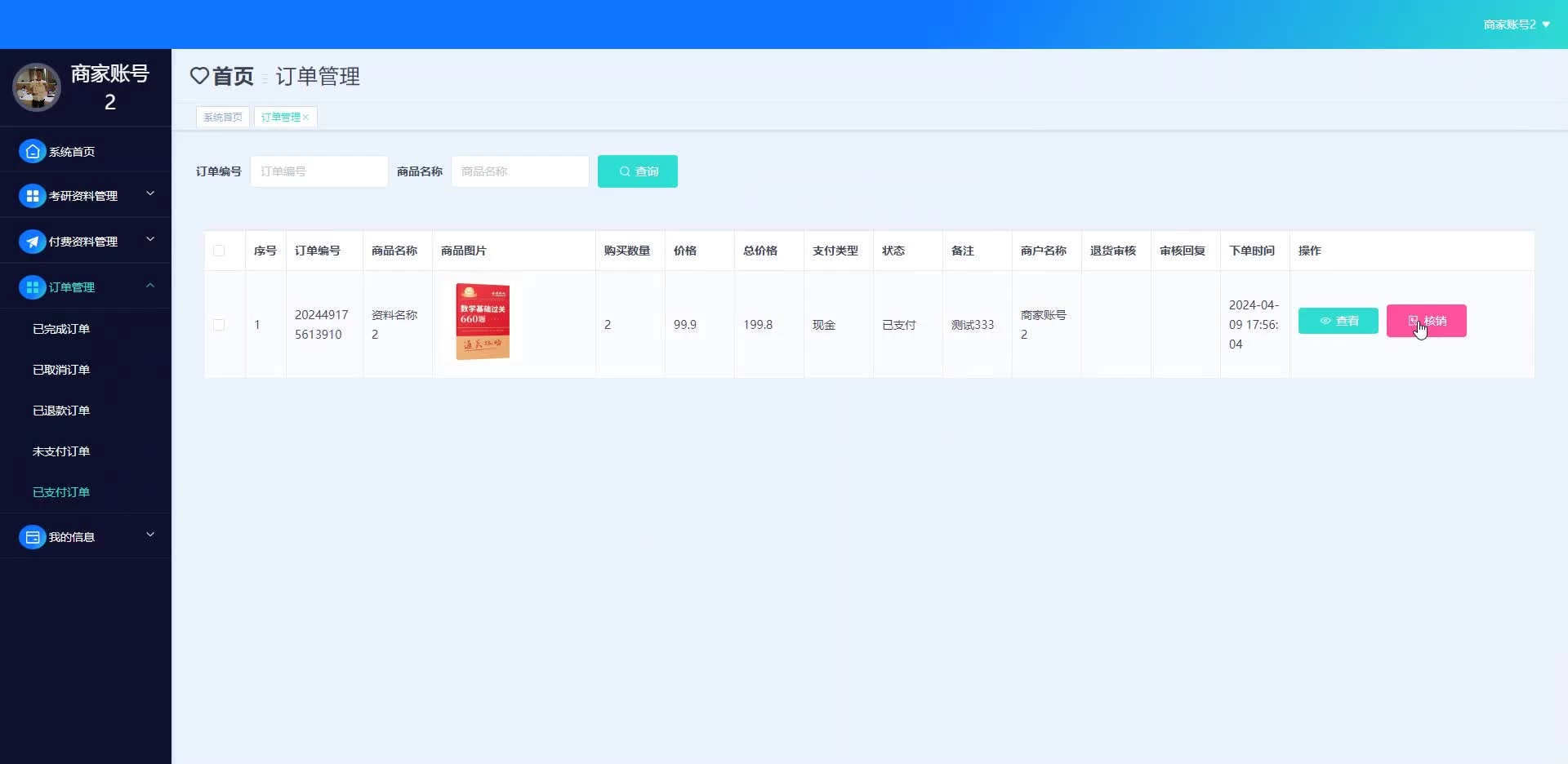Open the 商家账号2 account dropdown at top right
The width and height of the screenshot is (1568, 764).
(x=1516, y=24)
